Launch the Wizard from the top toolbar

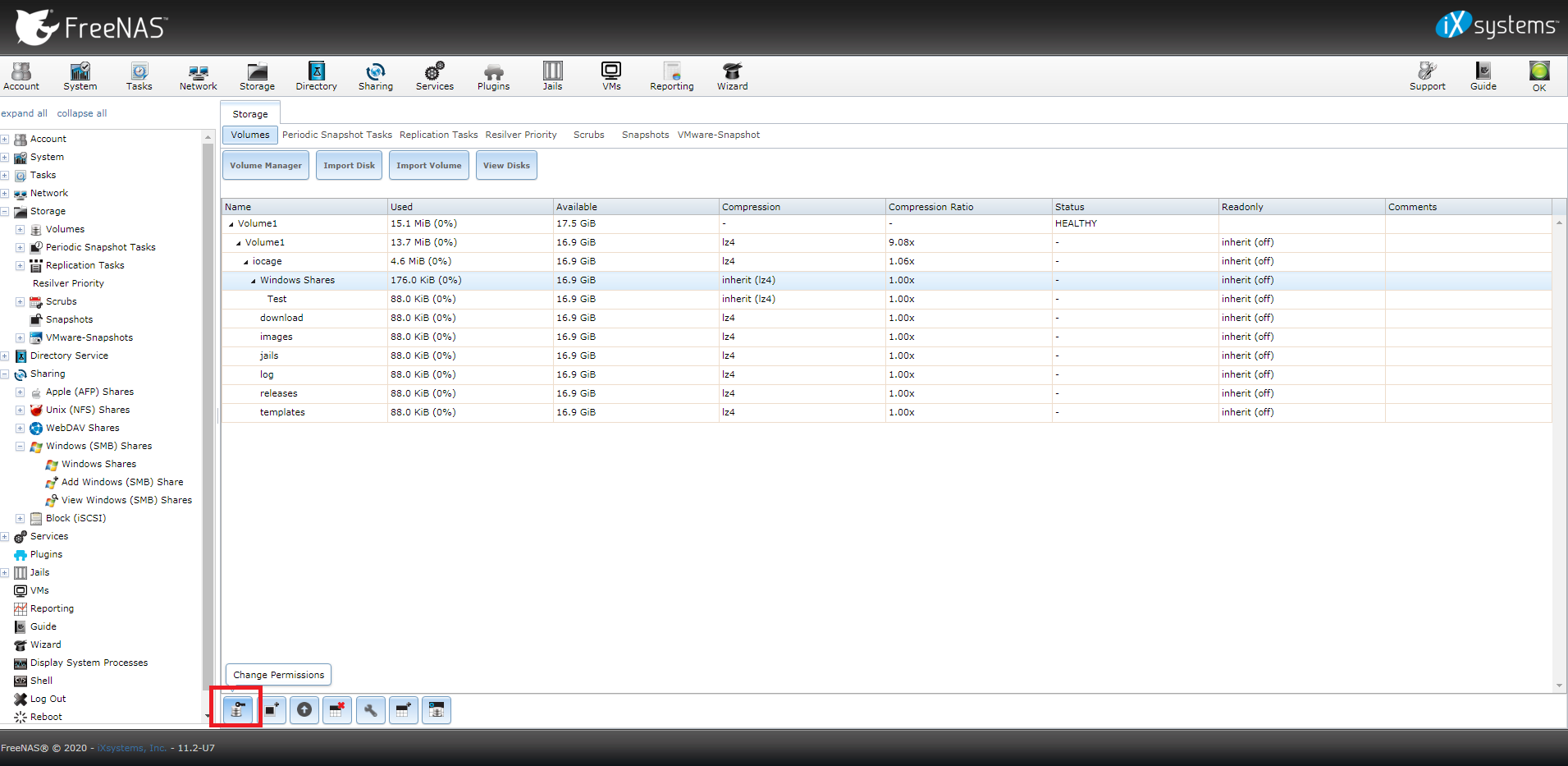click(x=733, y=76)
